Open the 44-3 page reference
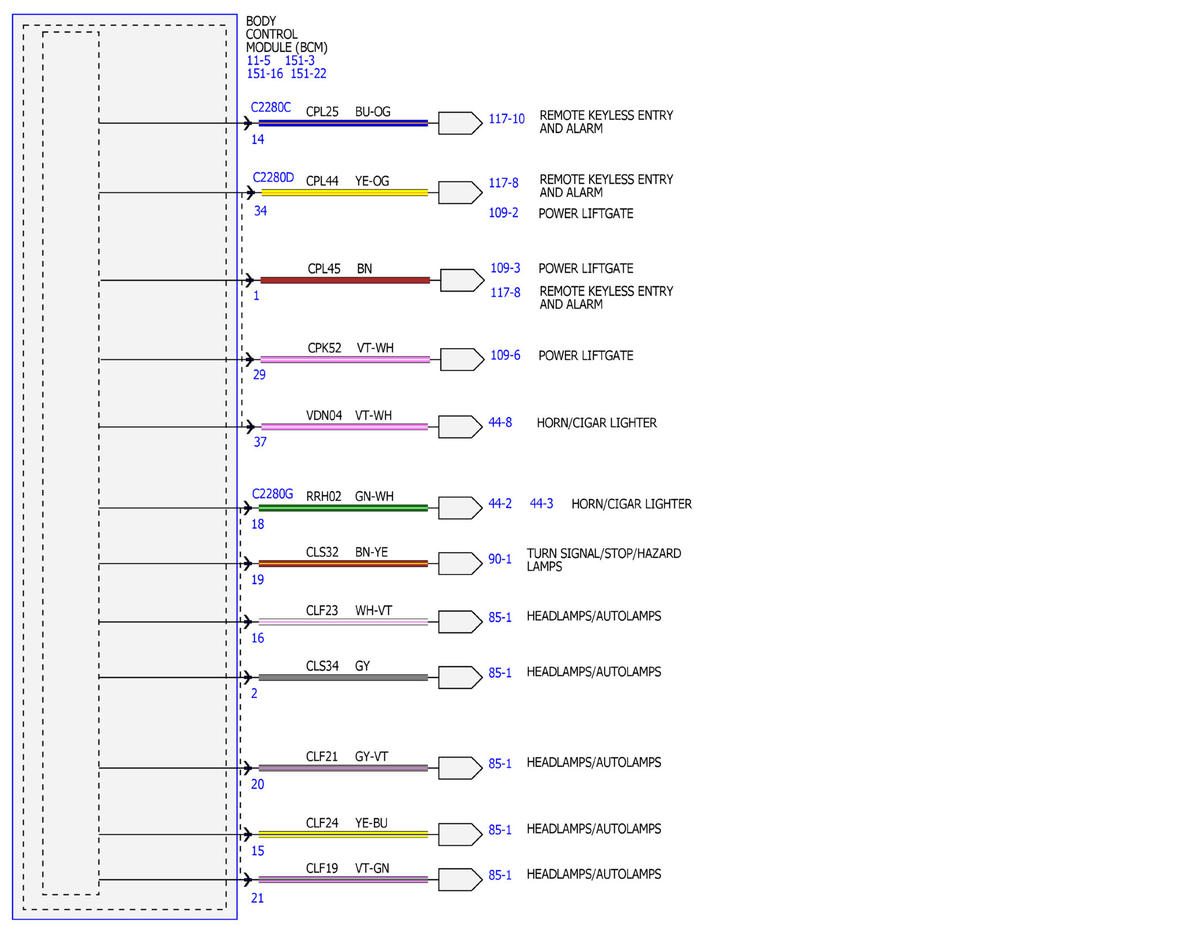 pyautogui.click(x=541, y=503)
